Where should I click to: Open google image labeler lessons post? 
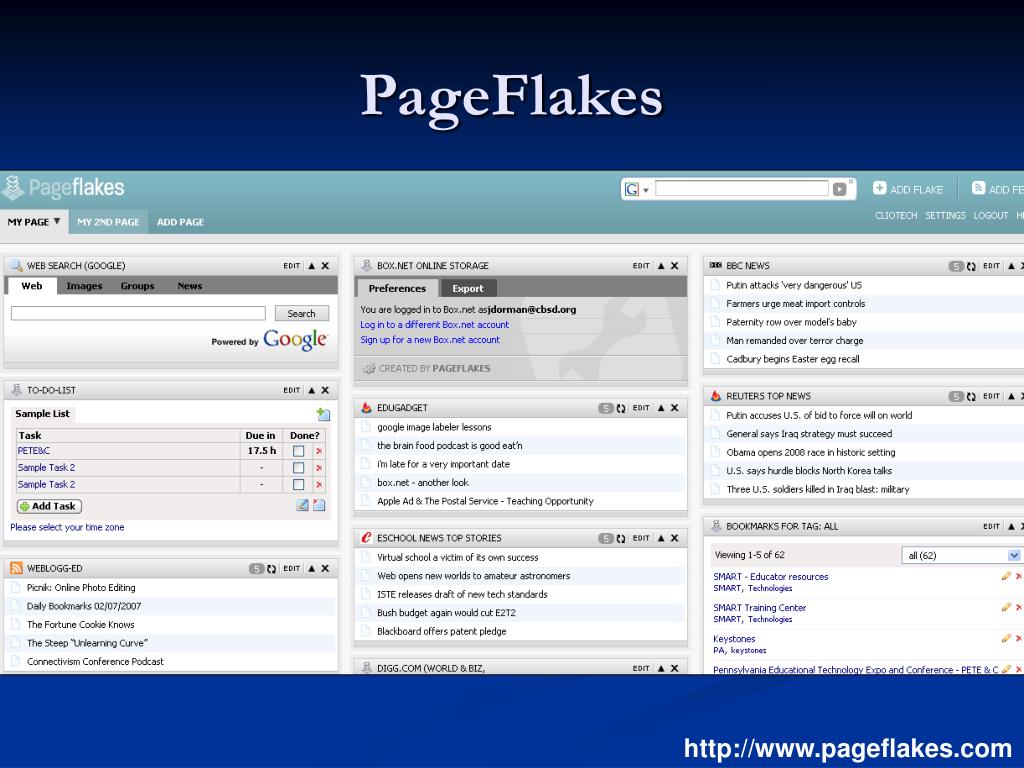[x=434, y=427]
